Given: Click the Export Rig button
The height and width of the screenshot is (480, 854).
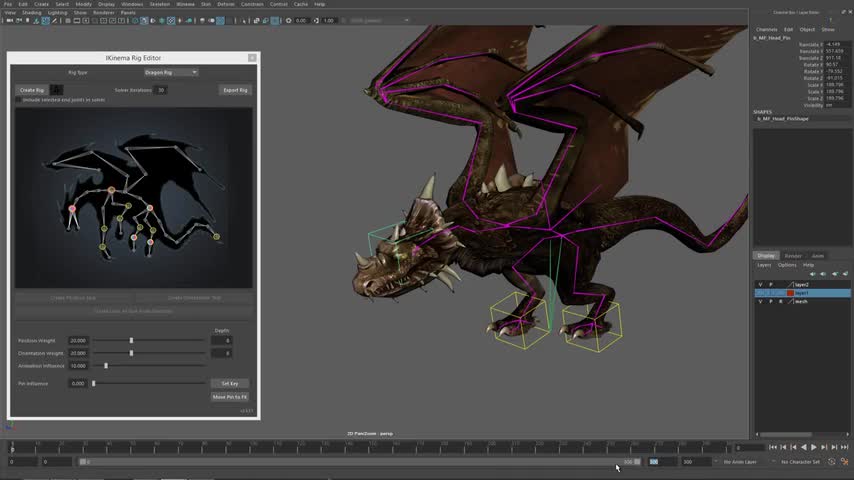Looking at the screenshot, I should (235, 90).
